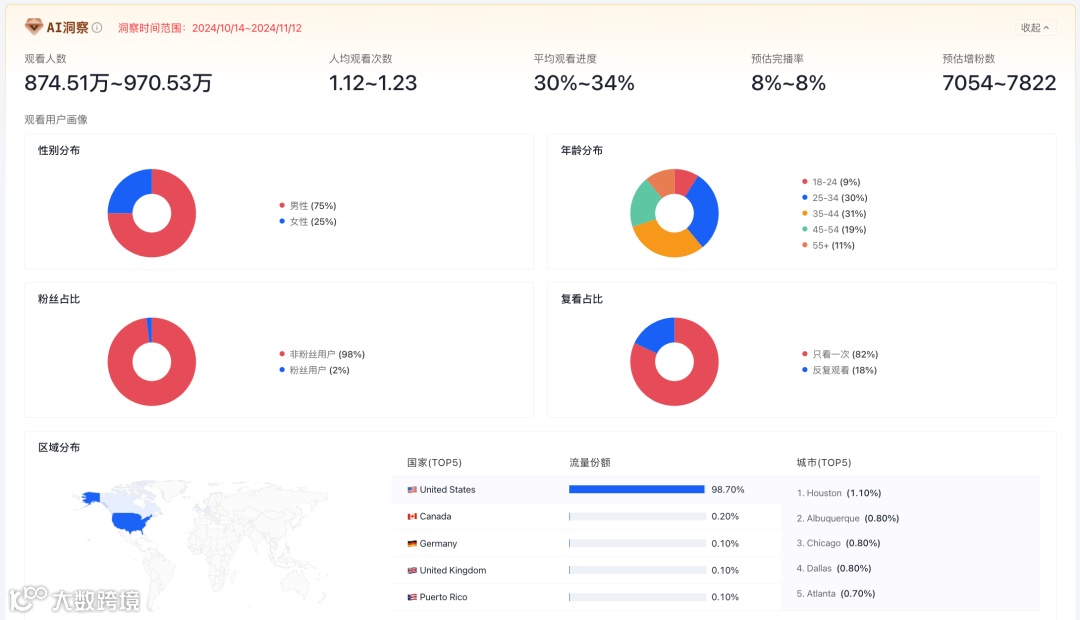1080x620 pixels.
Task: Click the Canada 0.20% traffic bar
Action: point(636,517)
